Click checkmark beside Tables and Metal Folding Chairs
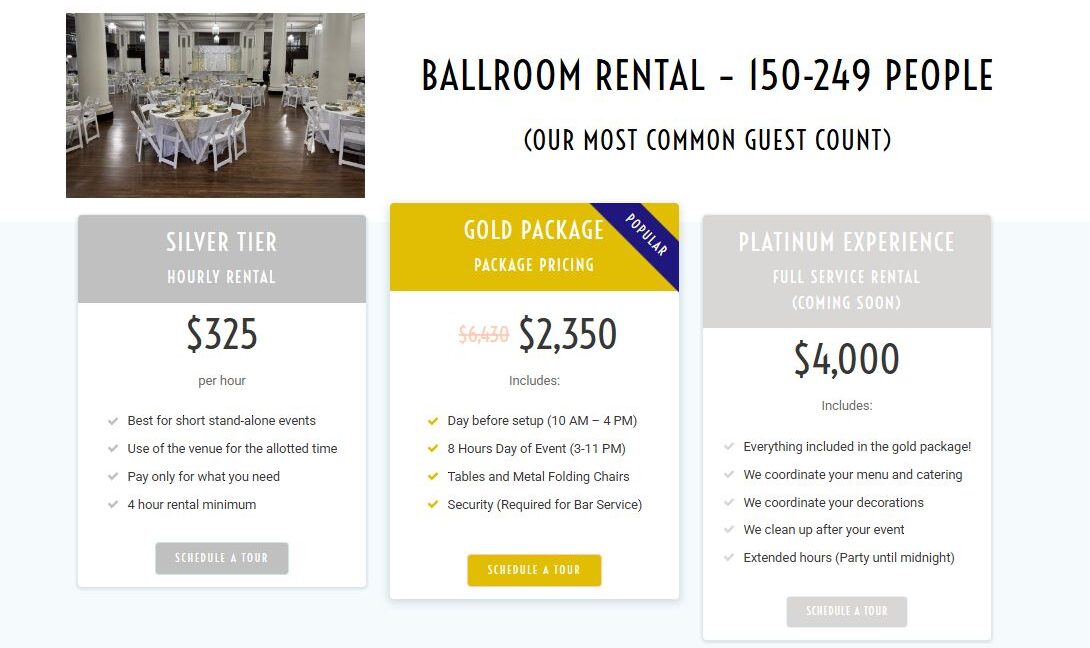This screenshot has height=648, width=1090. (x=432, y=476)
